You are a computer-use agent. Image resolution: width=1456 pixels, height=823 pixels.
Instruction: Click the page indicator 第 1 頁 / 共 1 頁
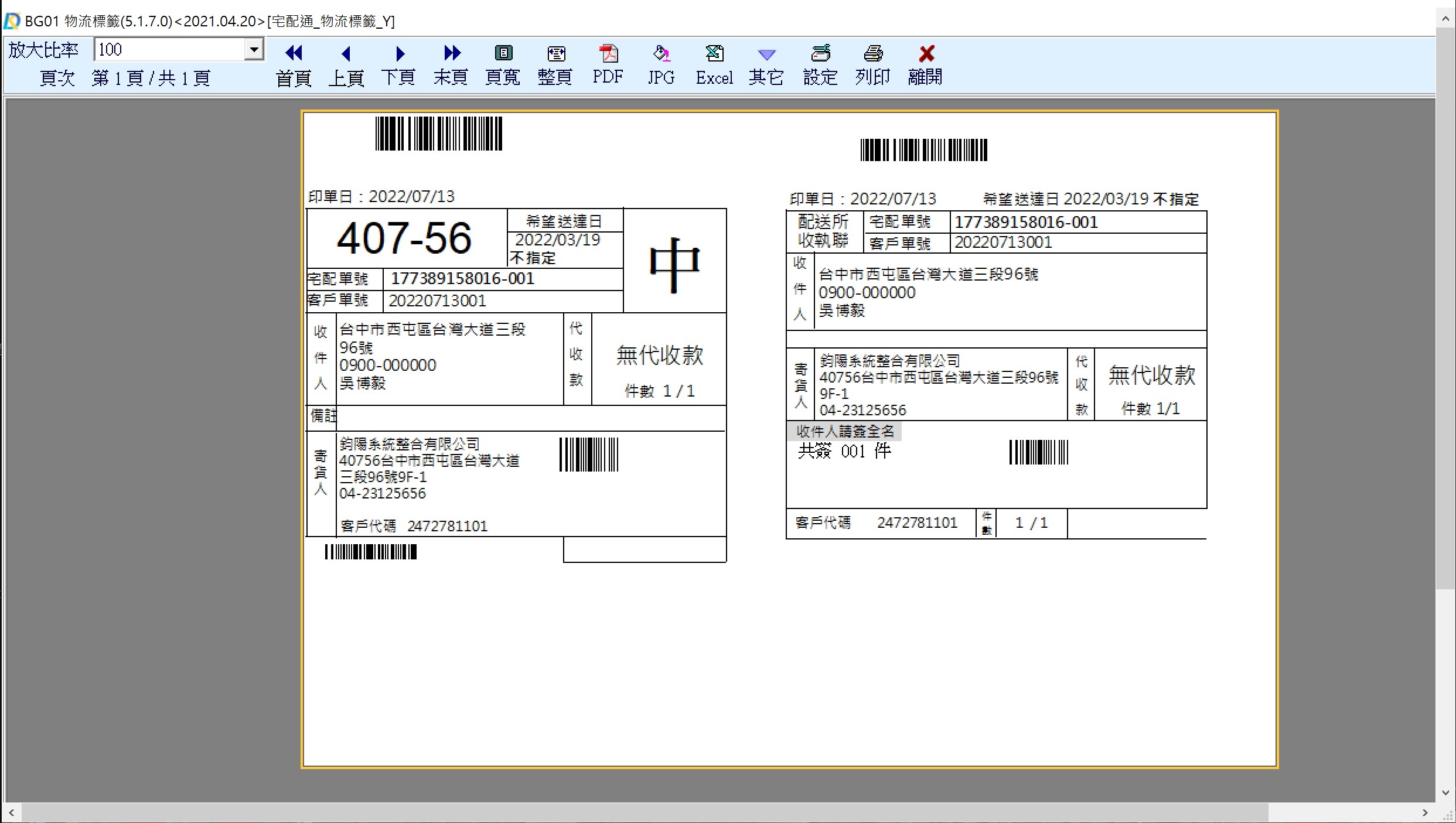click(151, 78)
